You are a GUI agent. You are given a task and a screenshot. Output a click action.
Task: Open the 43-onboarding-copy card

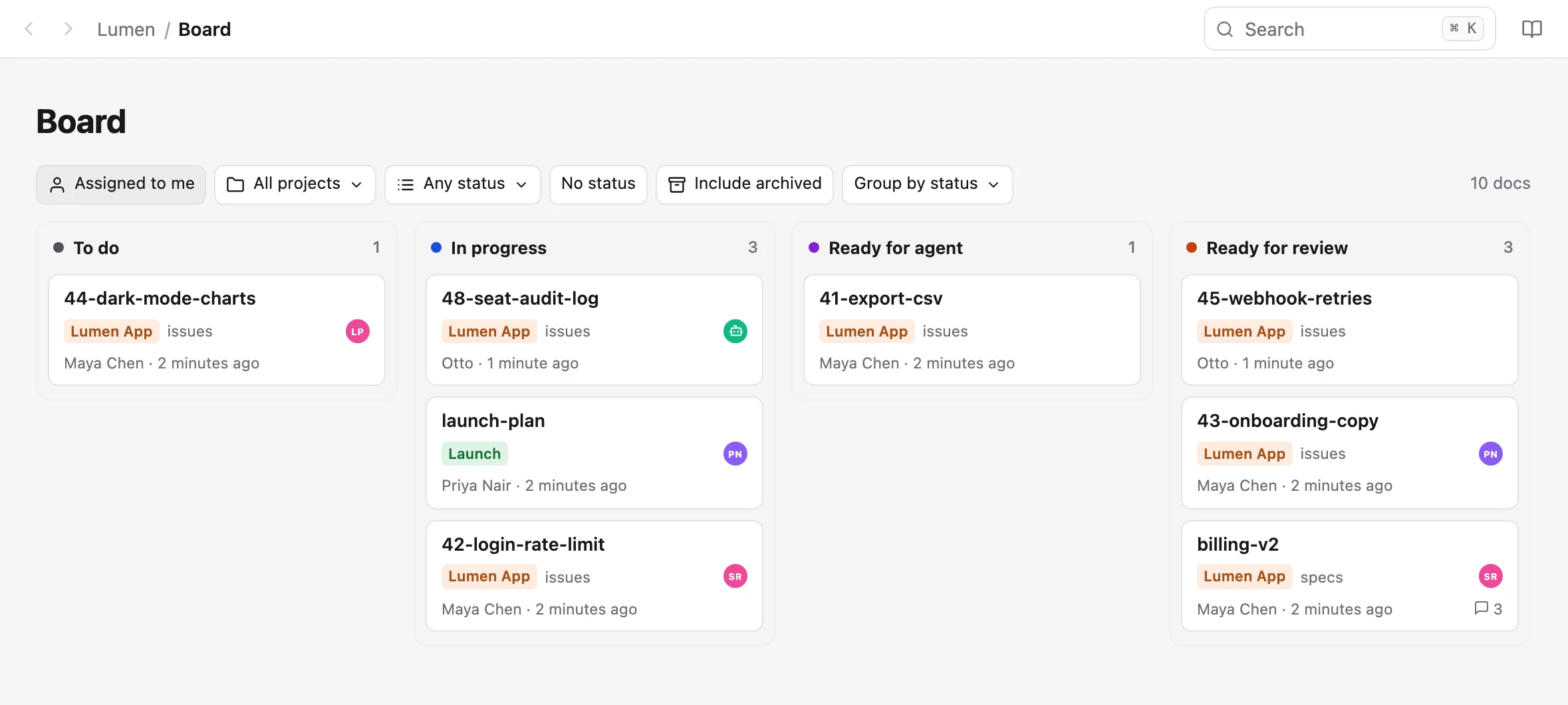[x=1350, y=453]
